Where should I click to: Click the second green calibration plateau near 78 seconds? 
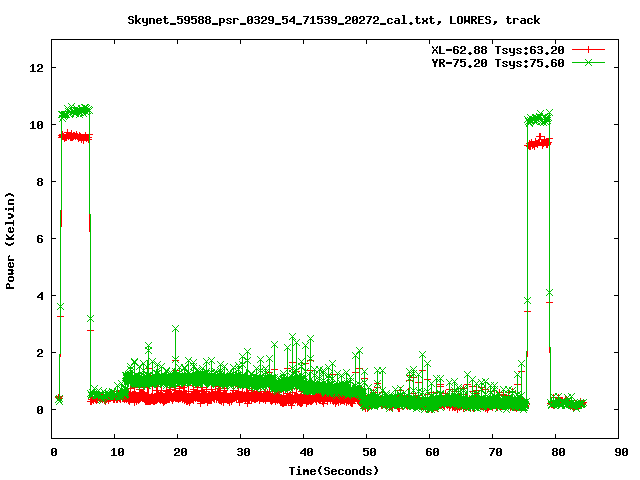click(538, 118)
